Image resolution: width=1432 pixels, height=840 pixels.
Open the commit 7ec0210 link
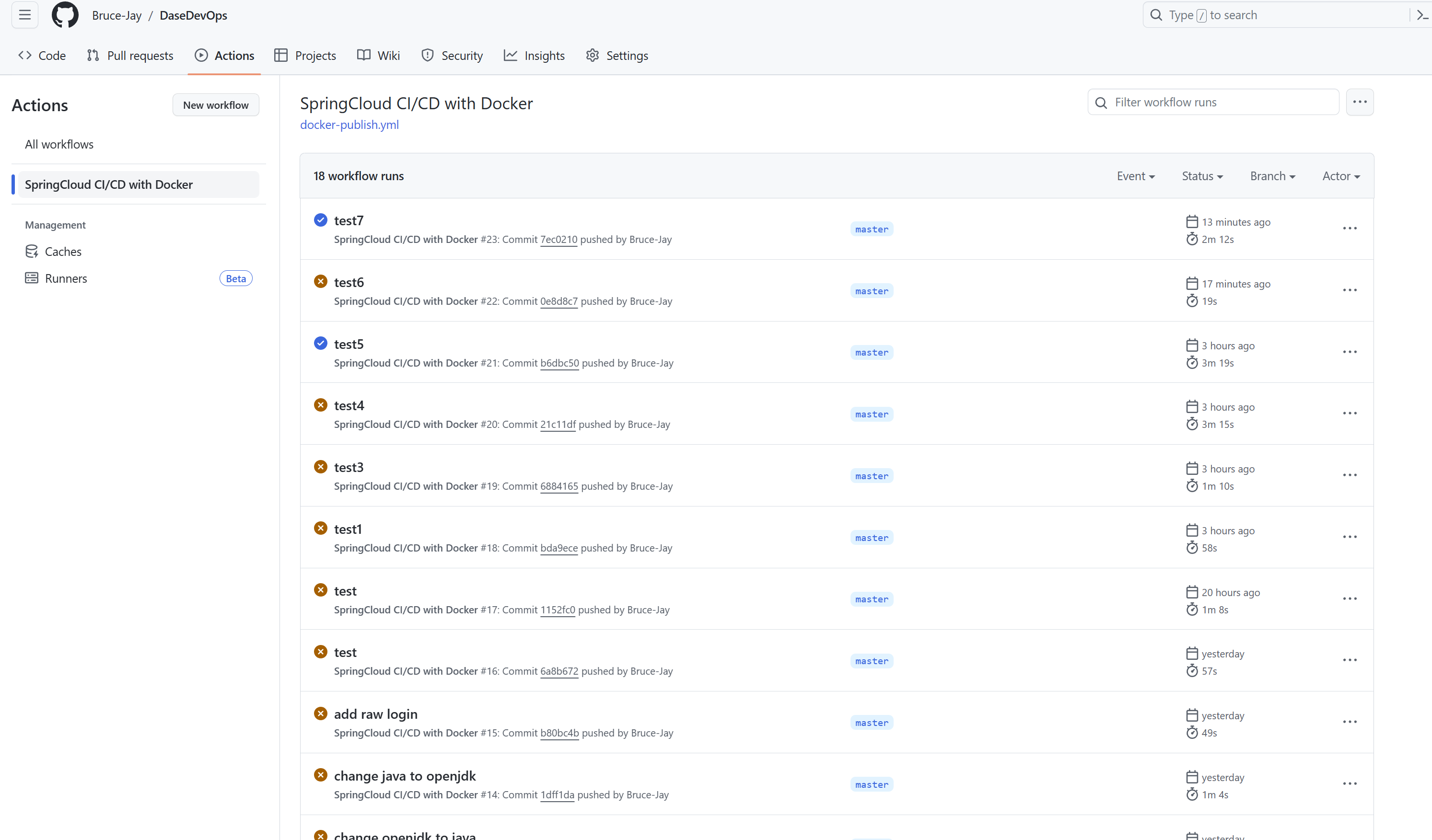[558, 240]
